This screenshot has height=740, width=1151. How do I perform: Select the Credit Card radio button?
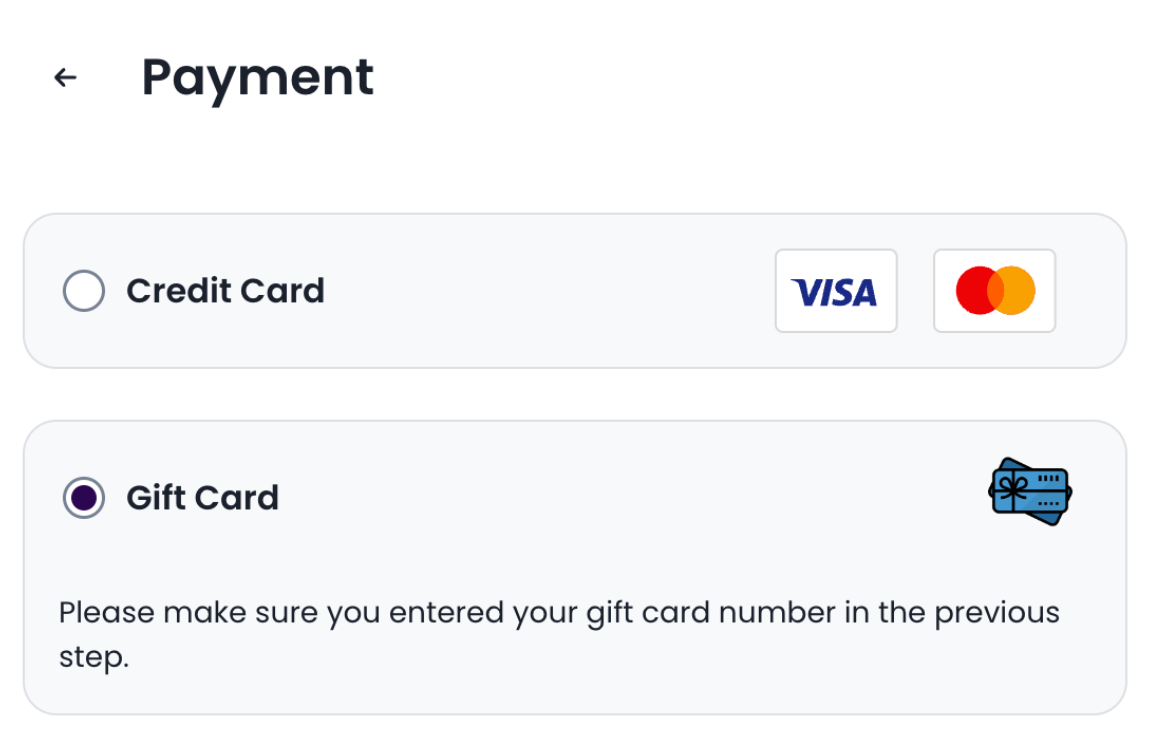point(84,292)
